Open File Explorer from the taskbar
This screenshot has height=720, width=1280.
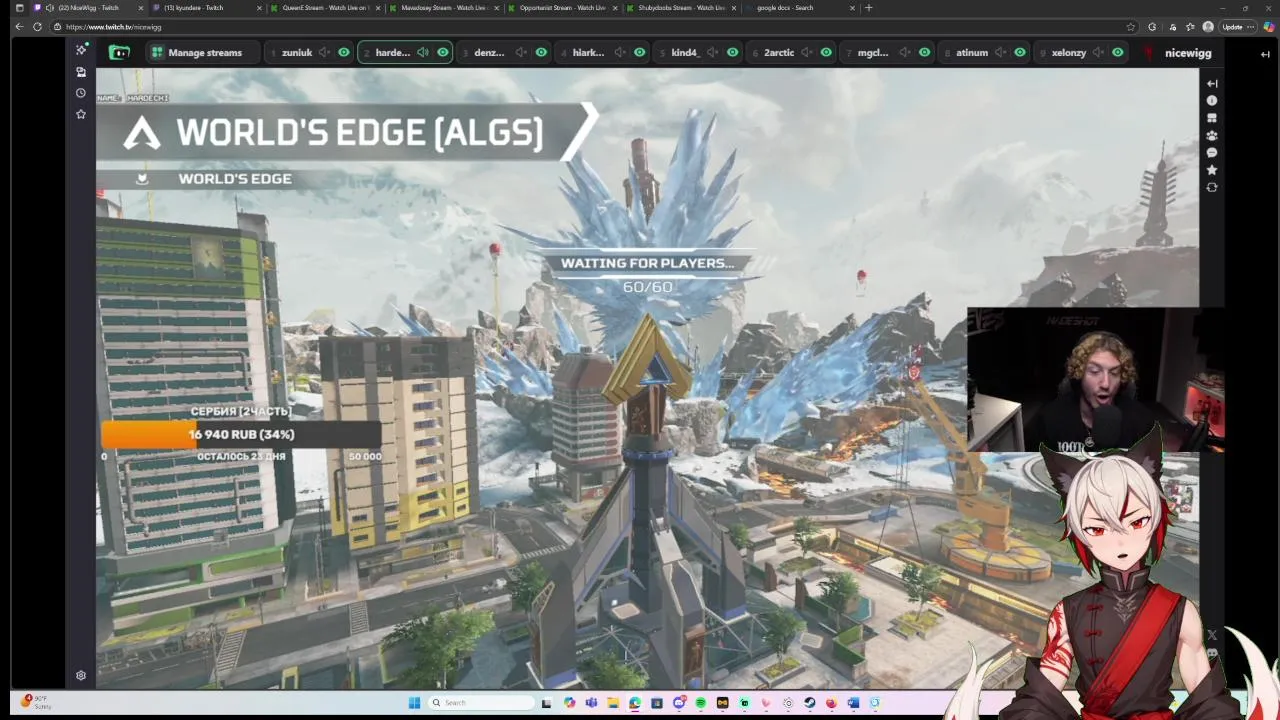(612, 703)
